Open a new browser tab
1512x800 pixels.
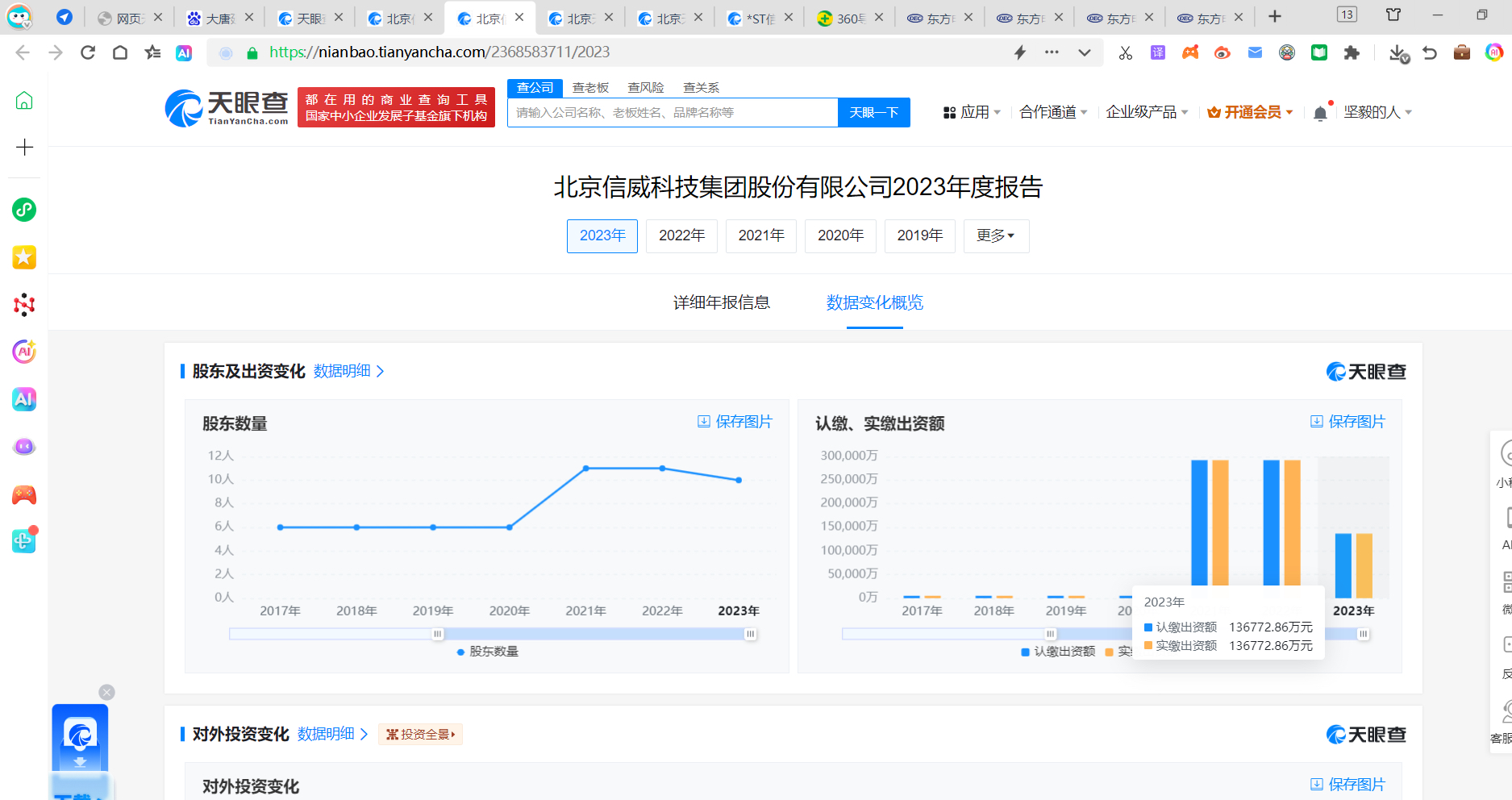coord(1275,16)
